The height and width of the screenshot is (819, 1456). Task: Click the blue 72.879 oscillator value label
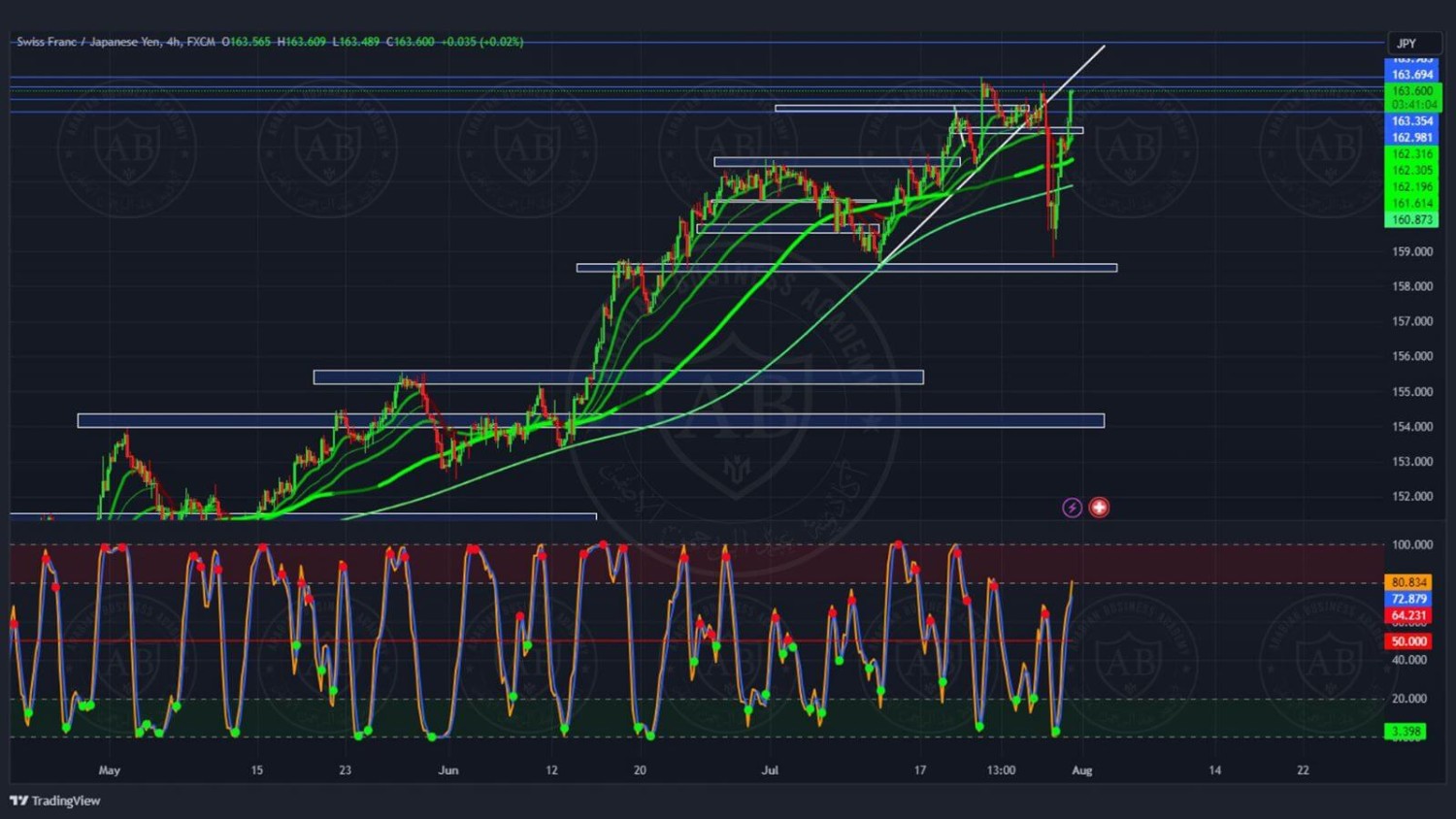[x=1408, y=599]
